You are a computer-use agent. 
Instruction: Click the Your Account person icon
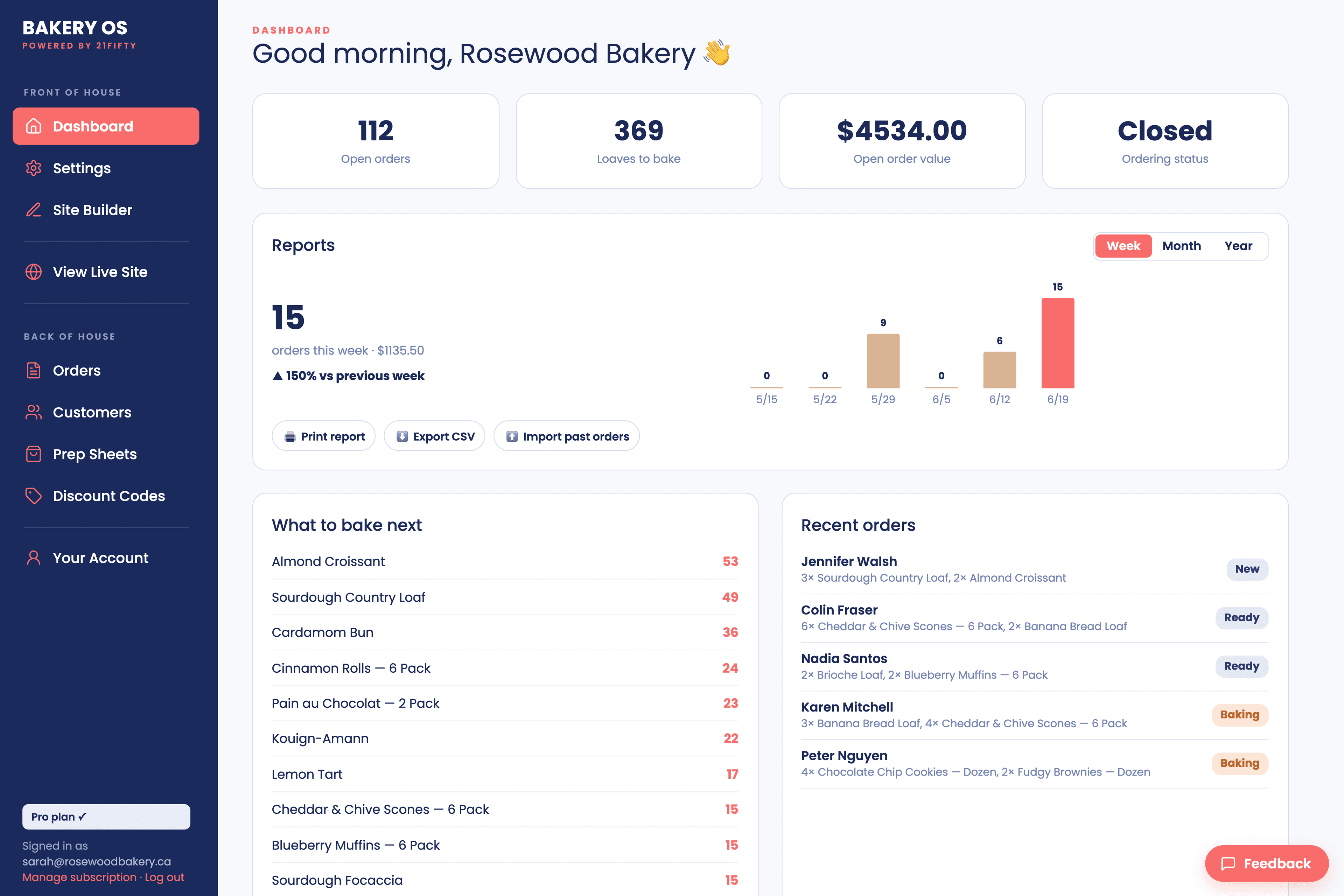click(34, 558)
